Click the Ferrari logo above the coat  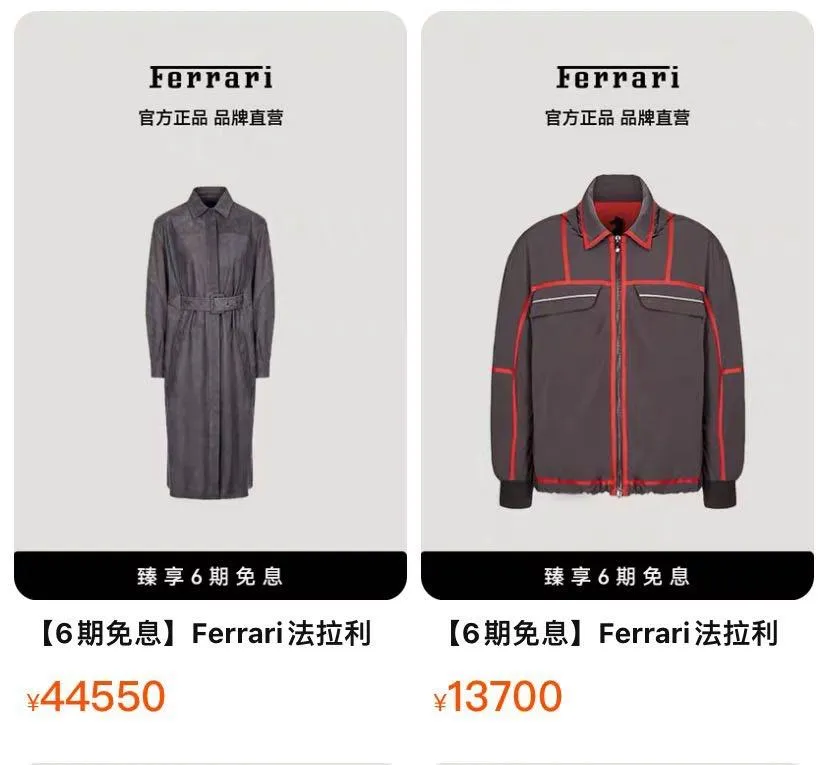click(x=211, y=77)
